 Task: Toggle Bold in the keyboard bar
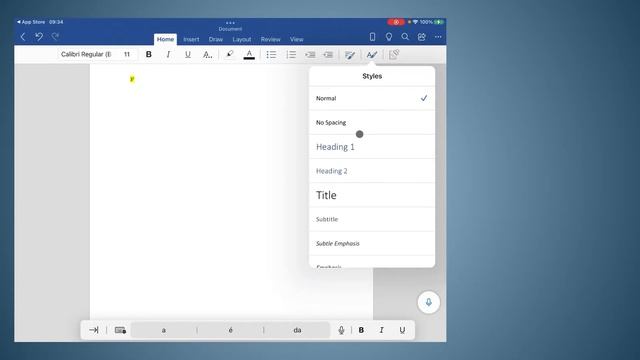[x=361, y=330]
